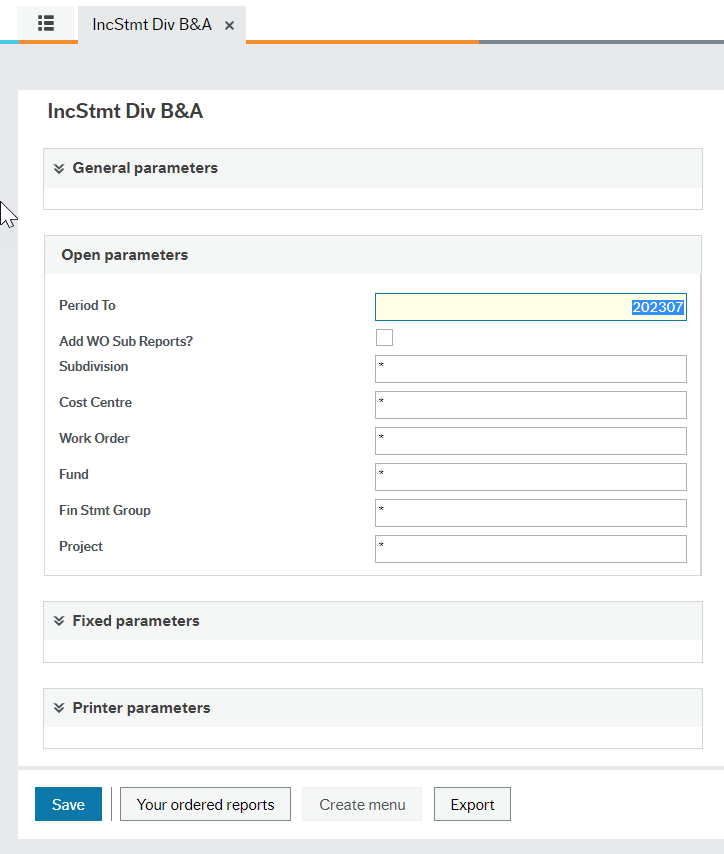
Task: Enable the Add WO Sub Reports checkbox
Action: [x=384, y=338]
